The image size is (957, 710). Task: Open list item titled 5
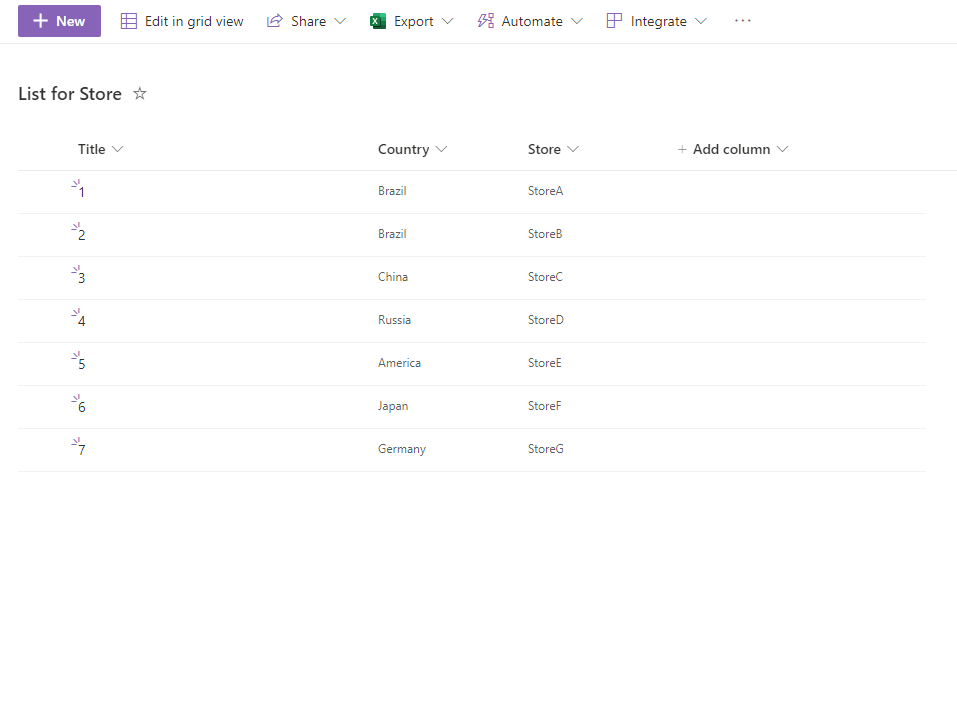tap(82, 364)
